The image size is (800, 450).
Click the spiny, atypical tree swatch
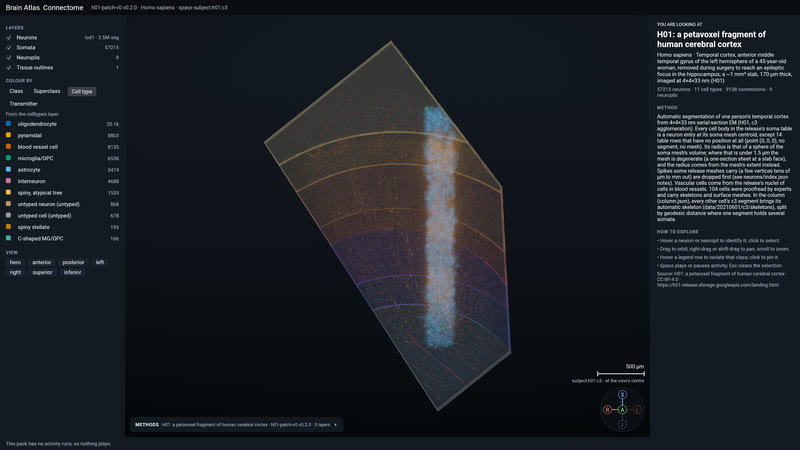tap(8, 192)
